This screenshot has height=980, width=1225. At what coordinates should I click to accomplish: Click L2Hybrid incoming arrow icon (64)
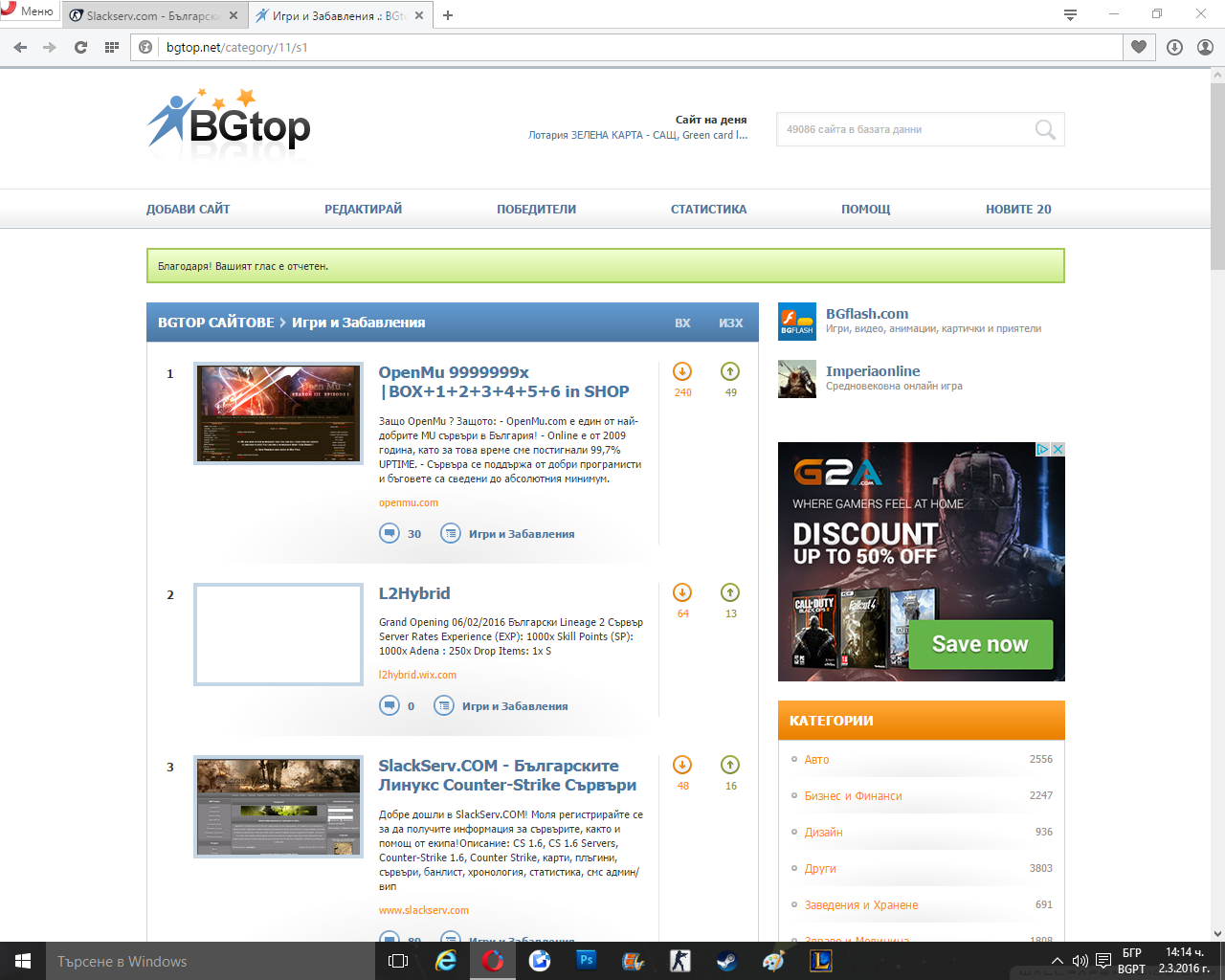click(682, 592)
